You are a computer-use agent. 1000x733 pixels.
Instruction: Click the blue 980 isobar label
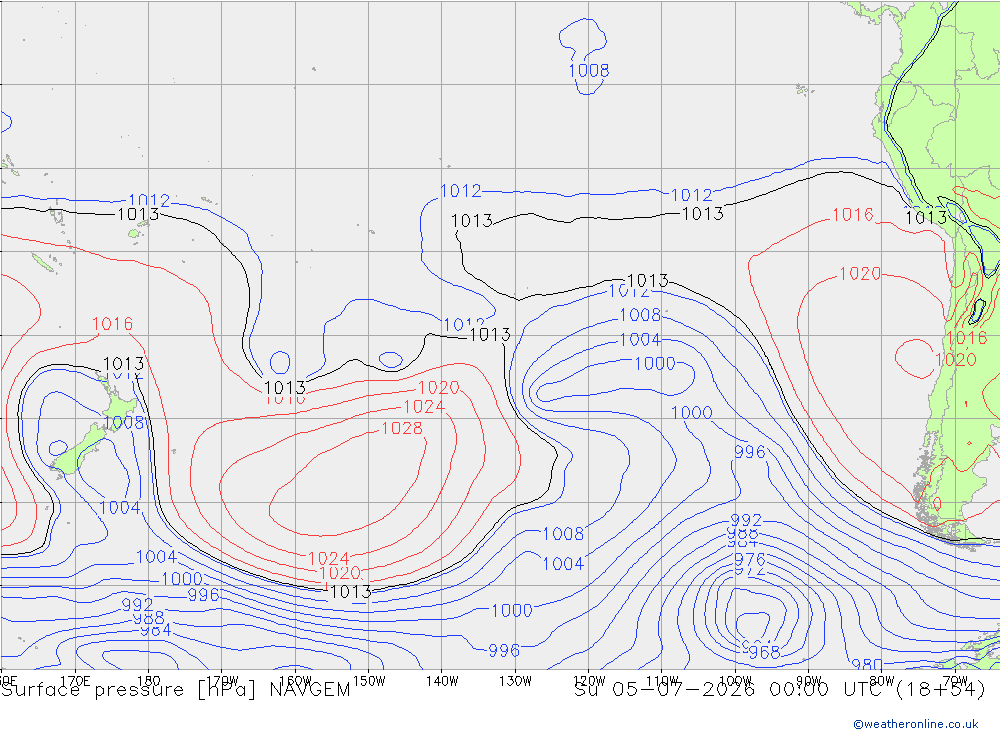(867, 664)
